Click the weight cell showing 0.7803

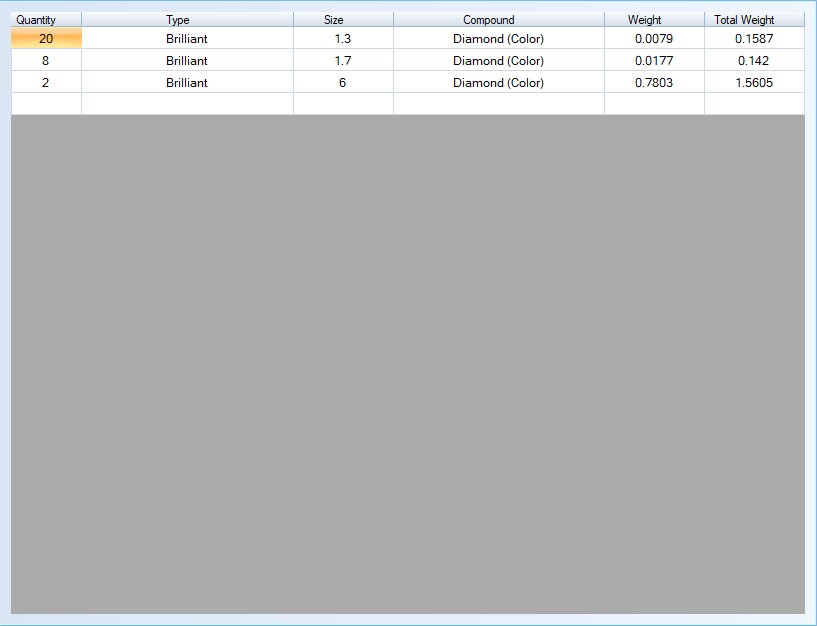pyautogui.click(x=654, y=83)
